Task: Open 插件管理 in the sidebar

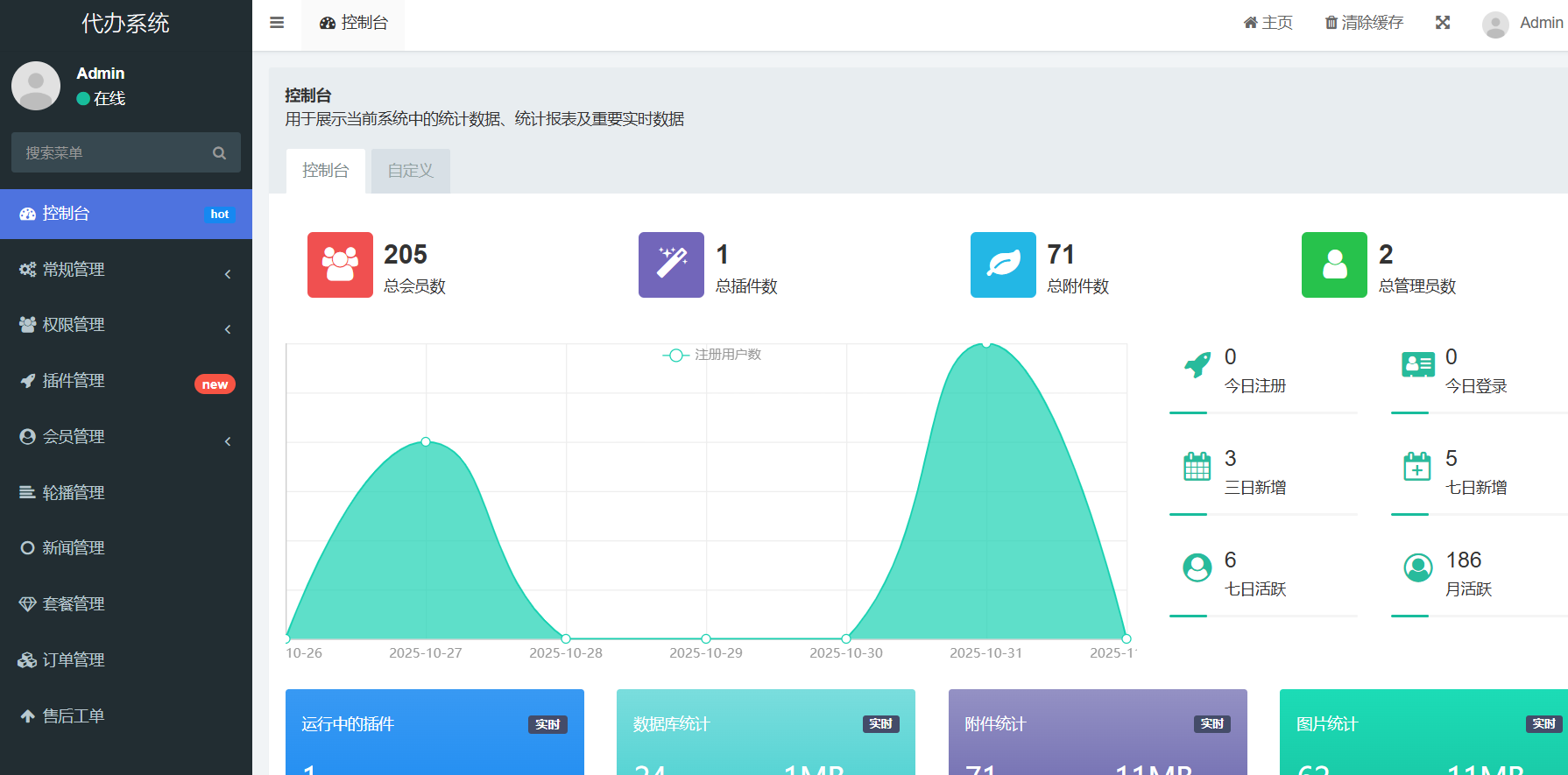Action: point(126,381)
